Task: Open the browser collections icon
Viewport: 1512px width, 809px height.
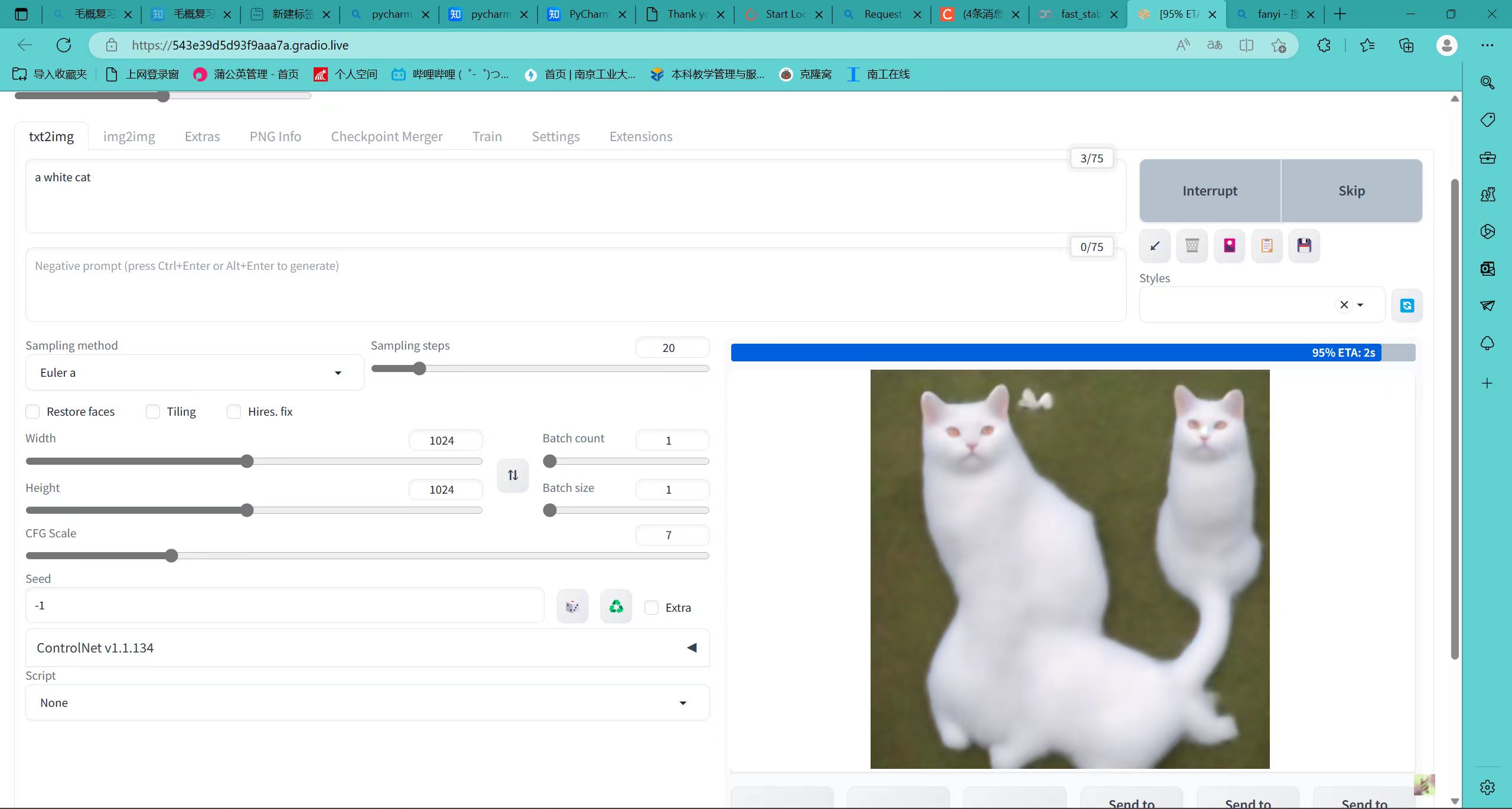Action: [x=1407, y=45]
